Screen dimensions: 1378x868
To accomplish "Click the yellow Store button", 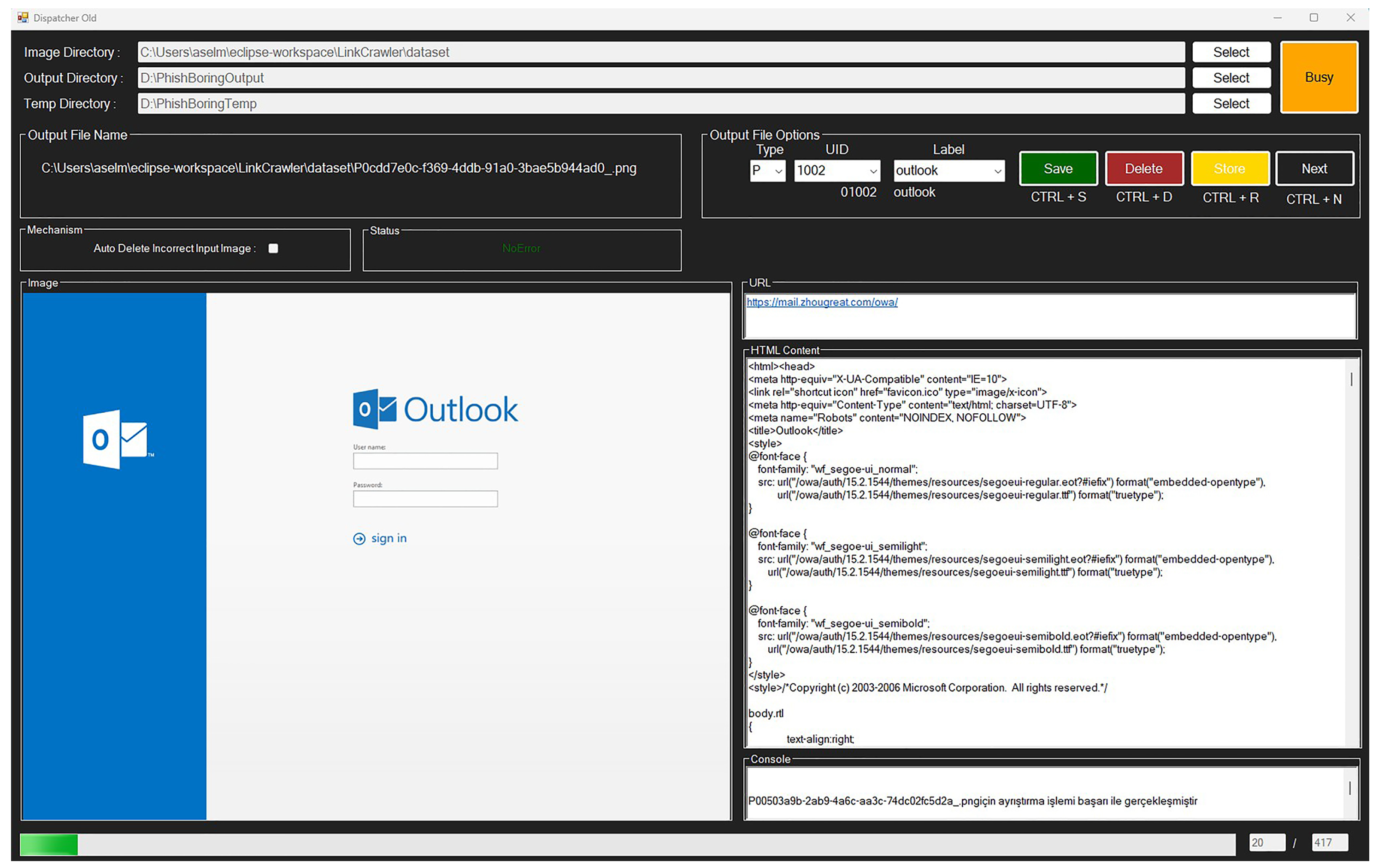I will pyautogui.click(x=1230, y=169).
